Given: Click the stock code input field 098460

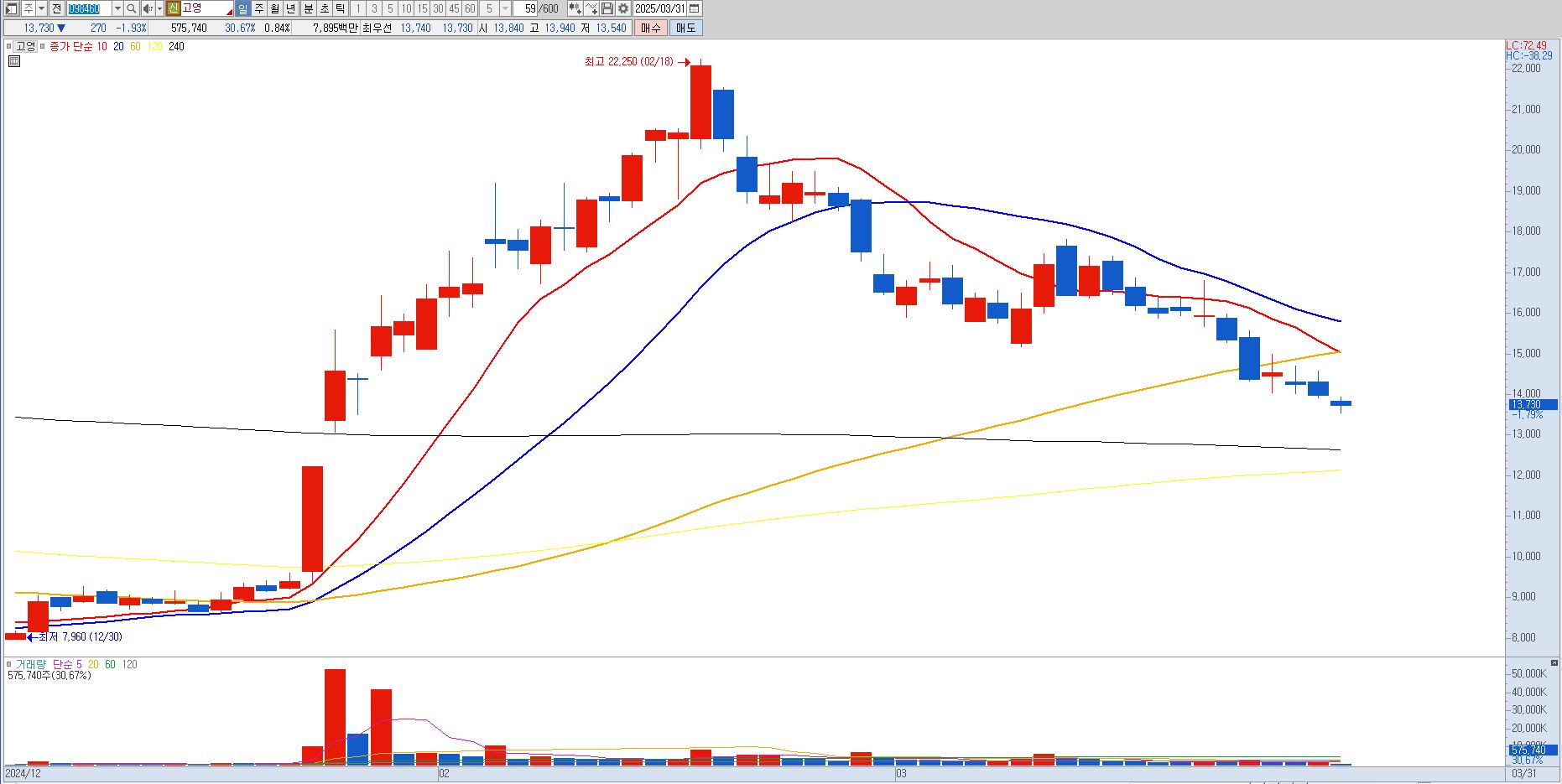Looking at the screenshot, I should 89,8.
